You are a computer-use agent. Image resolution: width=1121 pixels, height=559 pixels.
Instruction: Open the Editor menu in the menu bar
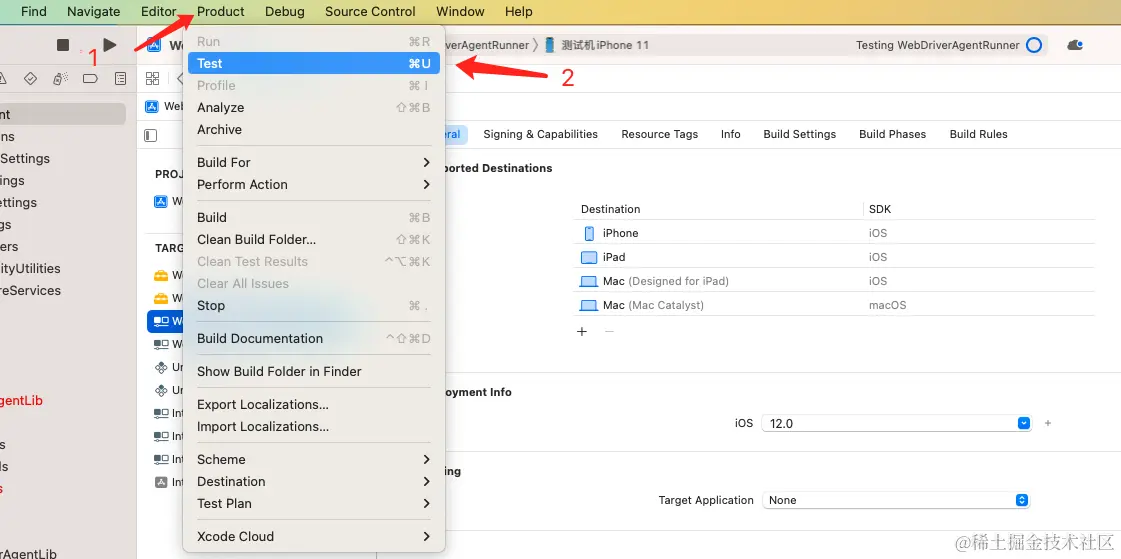point(159,11)
